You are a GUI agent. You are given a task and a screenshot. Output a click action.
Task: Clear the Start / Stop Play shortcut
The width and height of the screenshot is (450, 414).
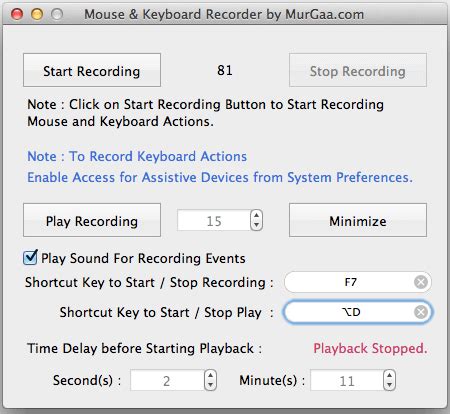(x=421, y=312)
